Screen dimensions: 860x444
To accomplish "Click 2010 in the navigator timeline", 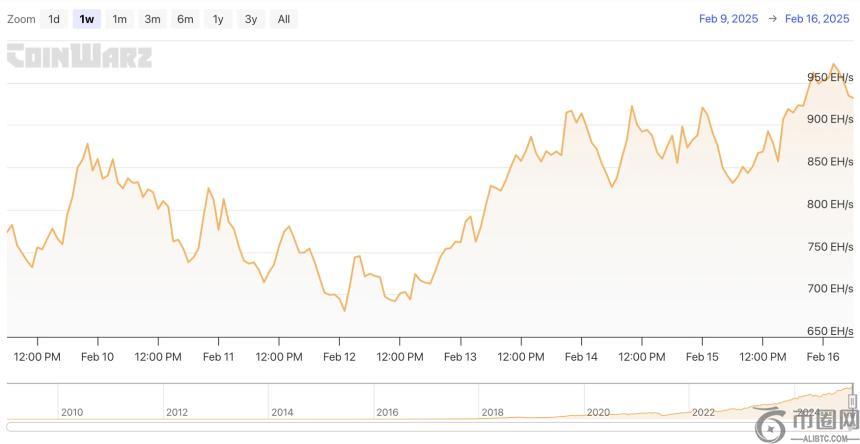I will [72, 412].
